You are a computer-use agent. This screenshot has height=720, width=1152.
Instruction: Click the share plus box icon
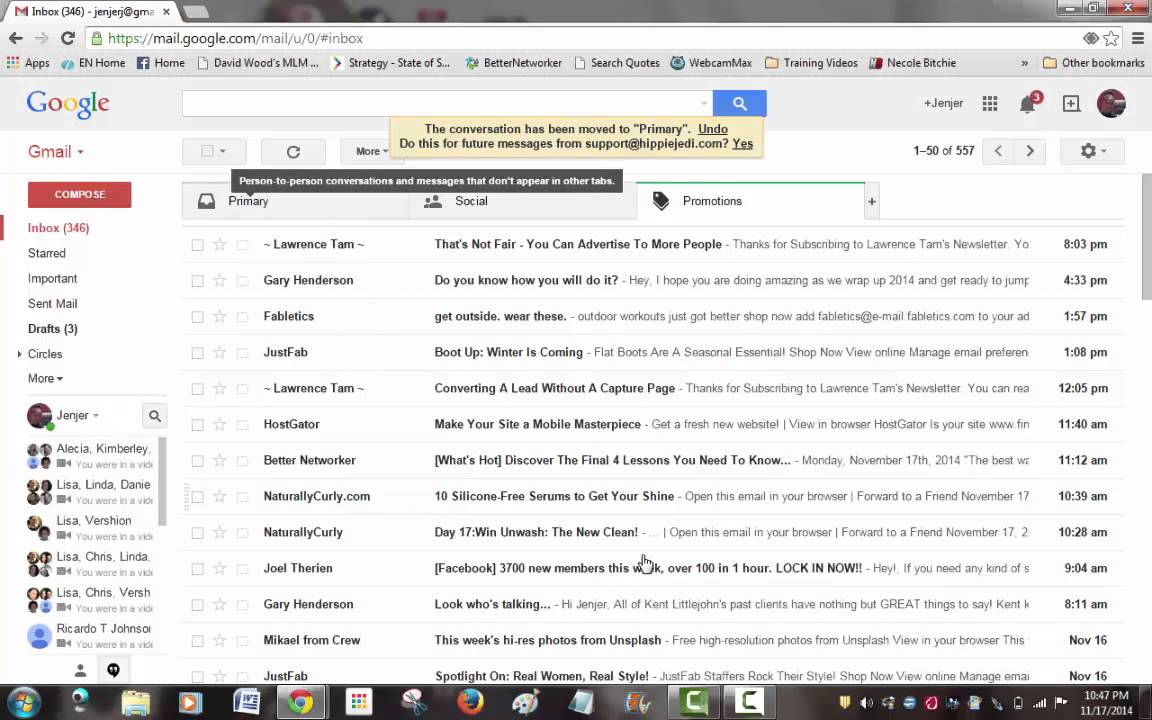pyautogui.click(x=1071, y=104)
